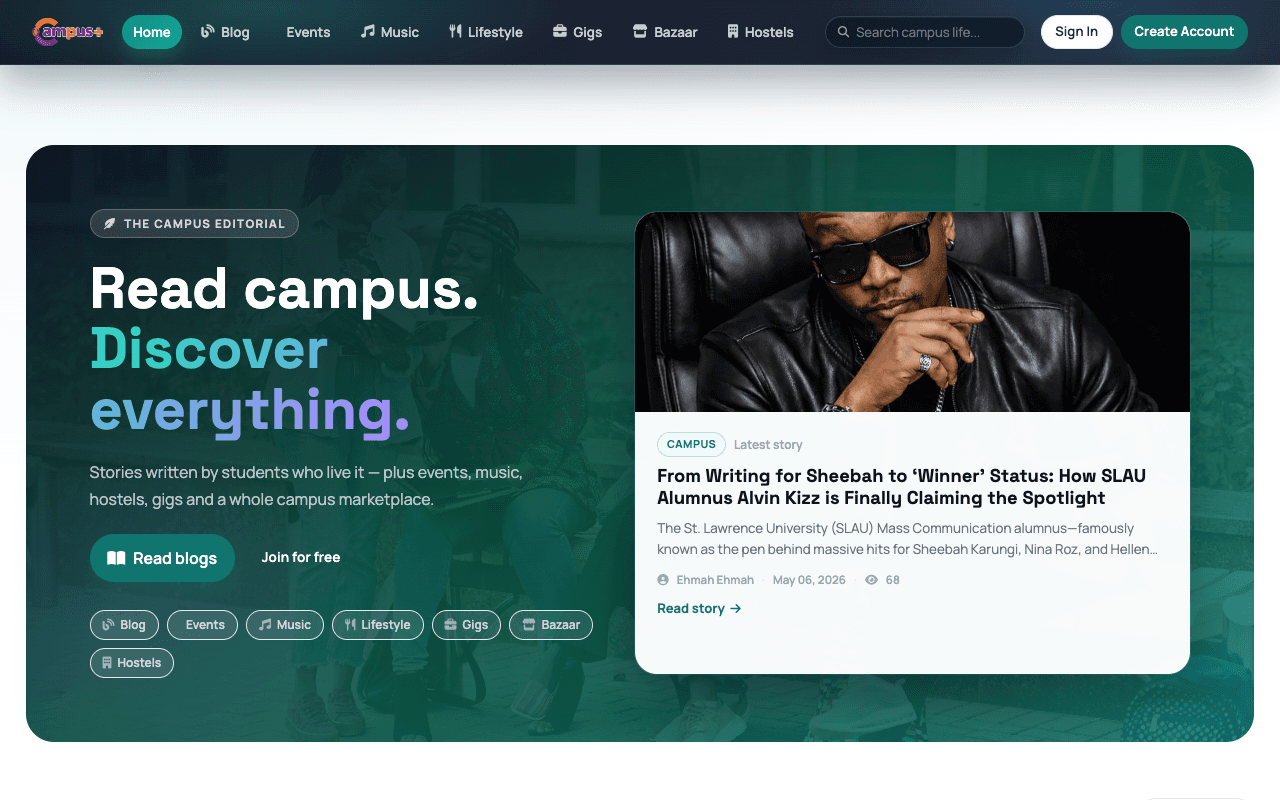1280x800 pixels.
Task: Click the Campus+ logo
Action: point(68,32)
